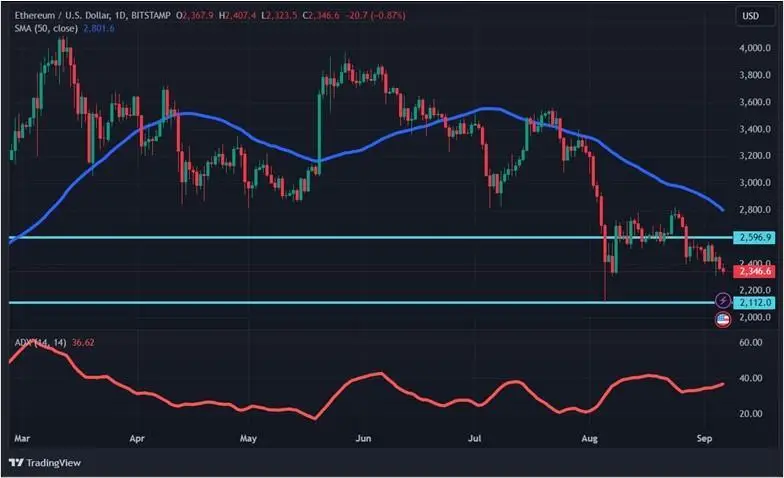Click the 2,112.0 horizontal line price label
The width and height of the screenshot is (784, 478).
pyautogui.click(x=753, y=302)
